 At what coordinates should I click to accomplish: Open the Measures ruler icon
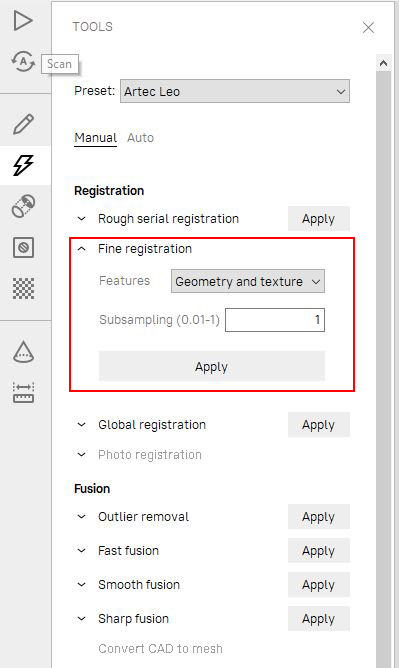[x=23, y=393]
